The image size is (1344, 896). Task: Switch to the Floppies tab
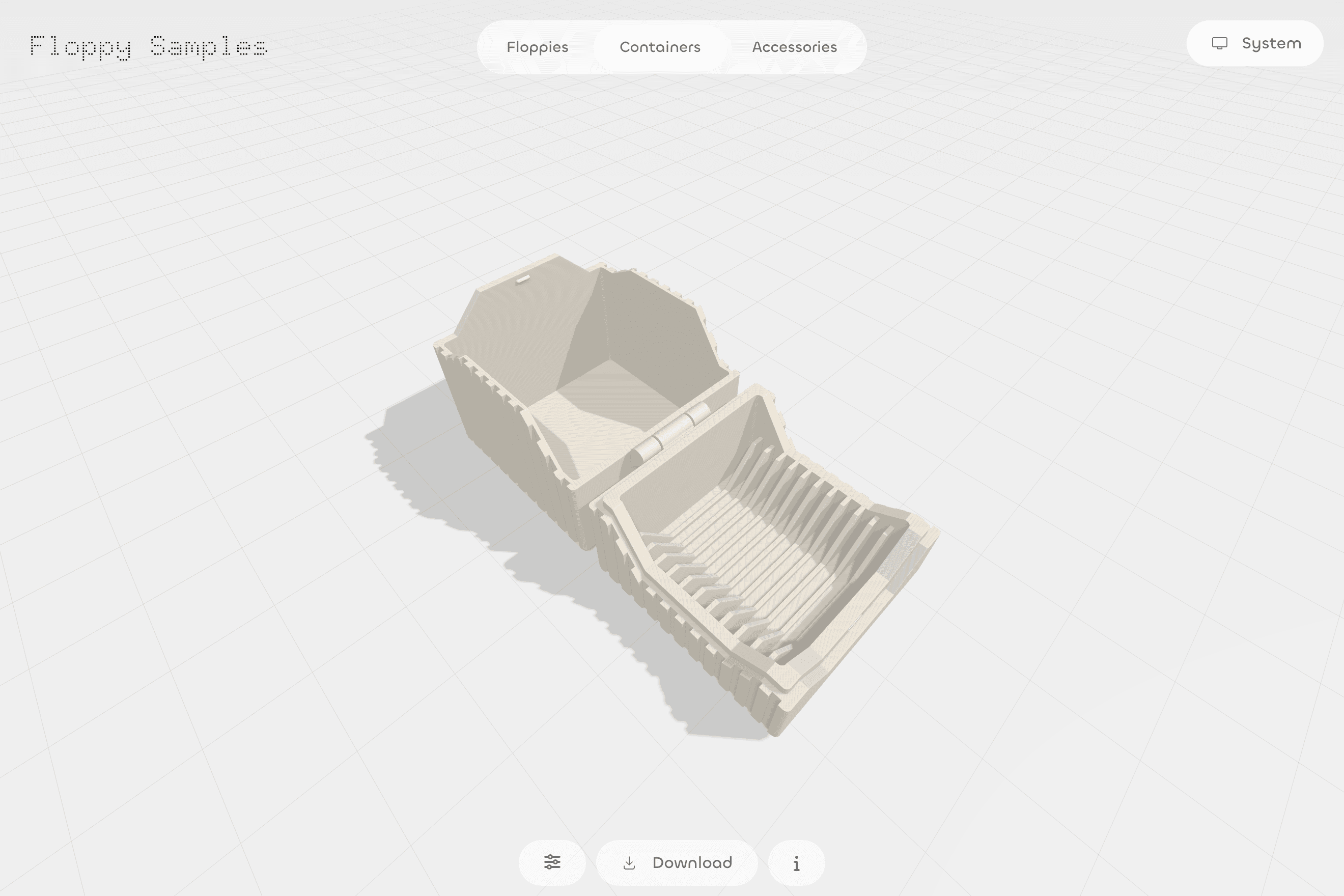(x=537, y=47)
